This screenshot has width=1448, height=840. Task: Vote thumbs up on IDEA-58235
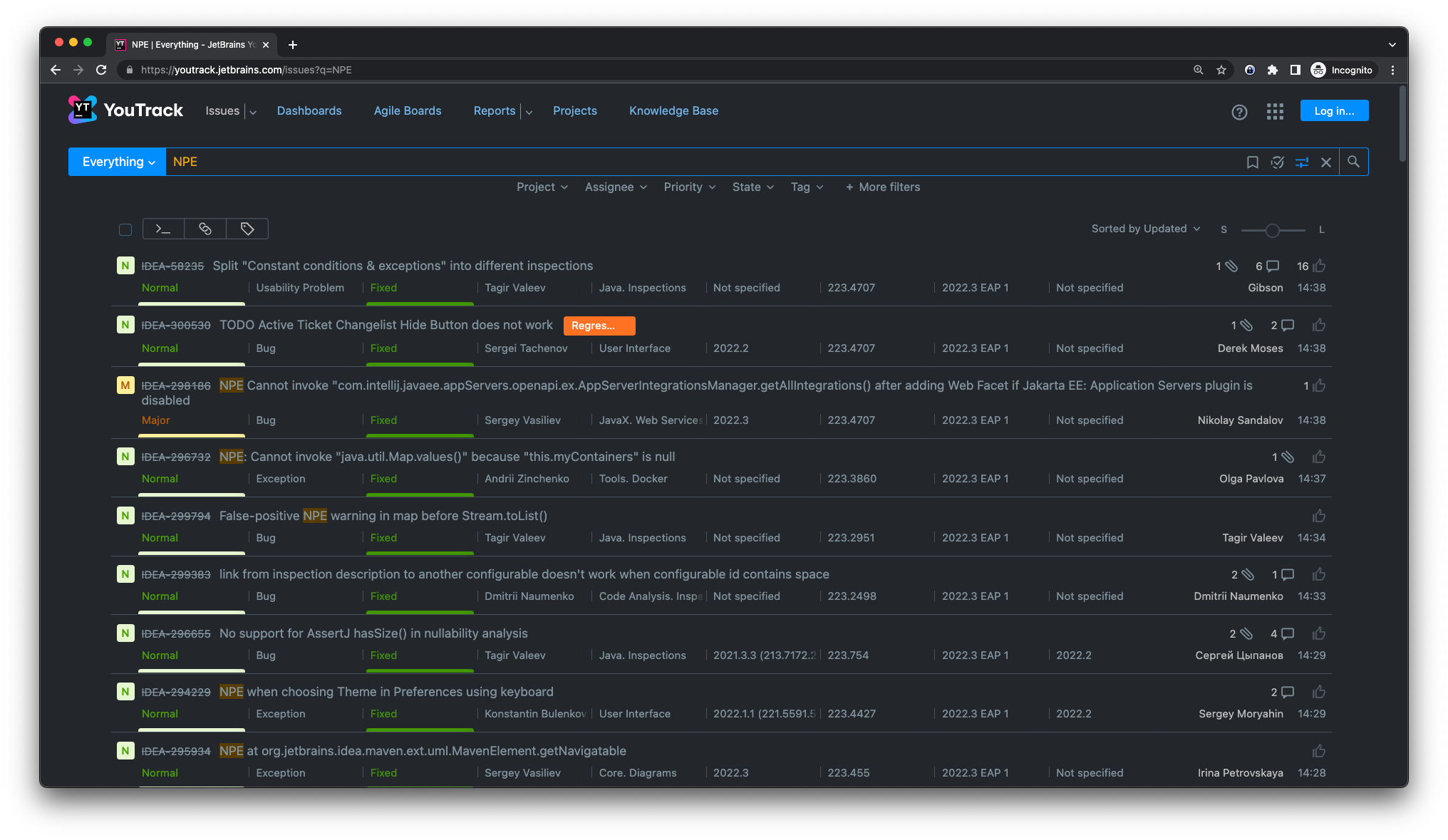(1319, 266)
